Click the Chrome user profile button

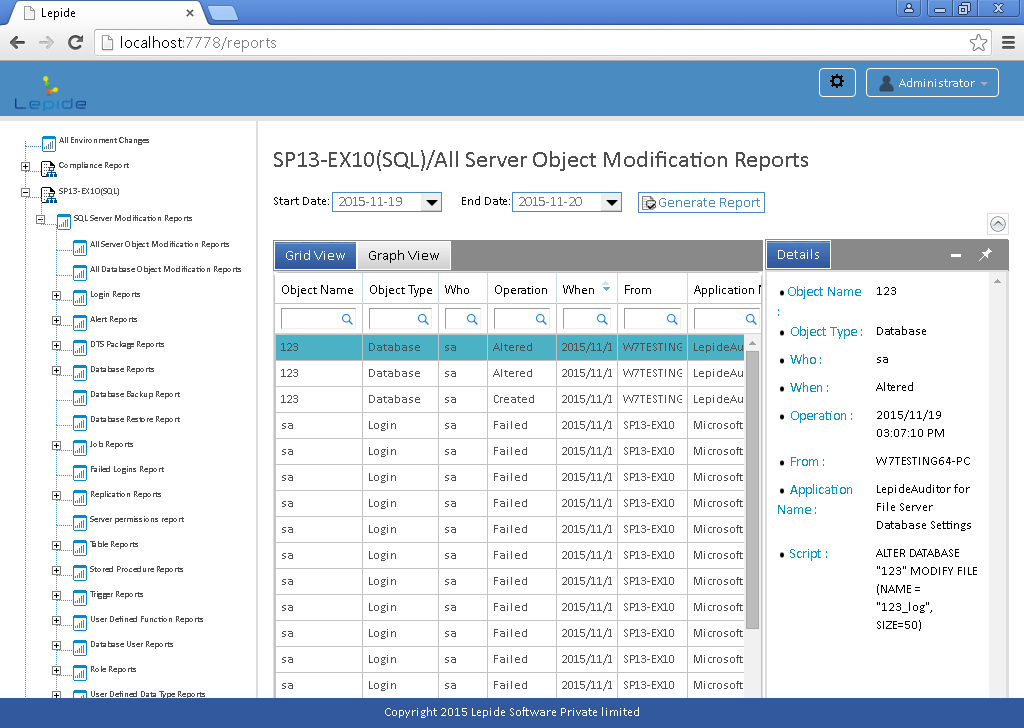(x=908, y=8)
